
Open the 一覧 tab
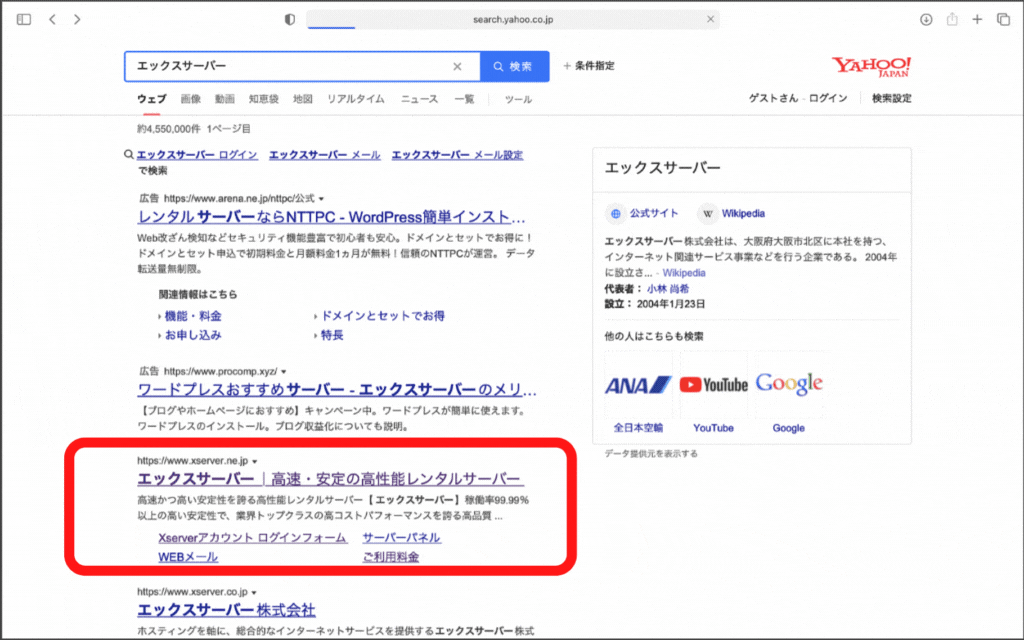tap(464, 99)
